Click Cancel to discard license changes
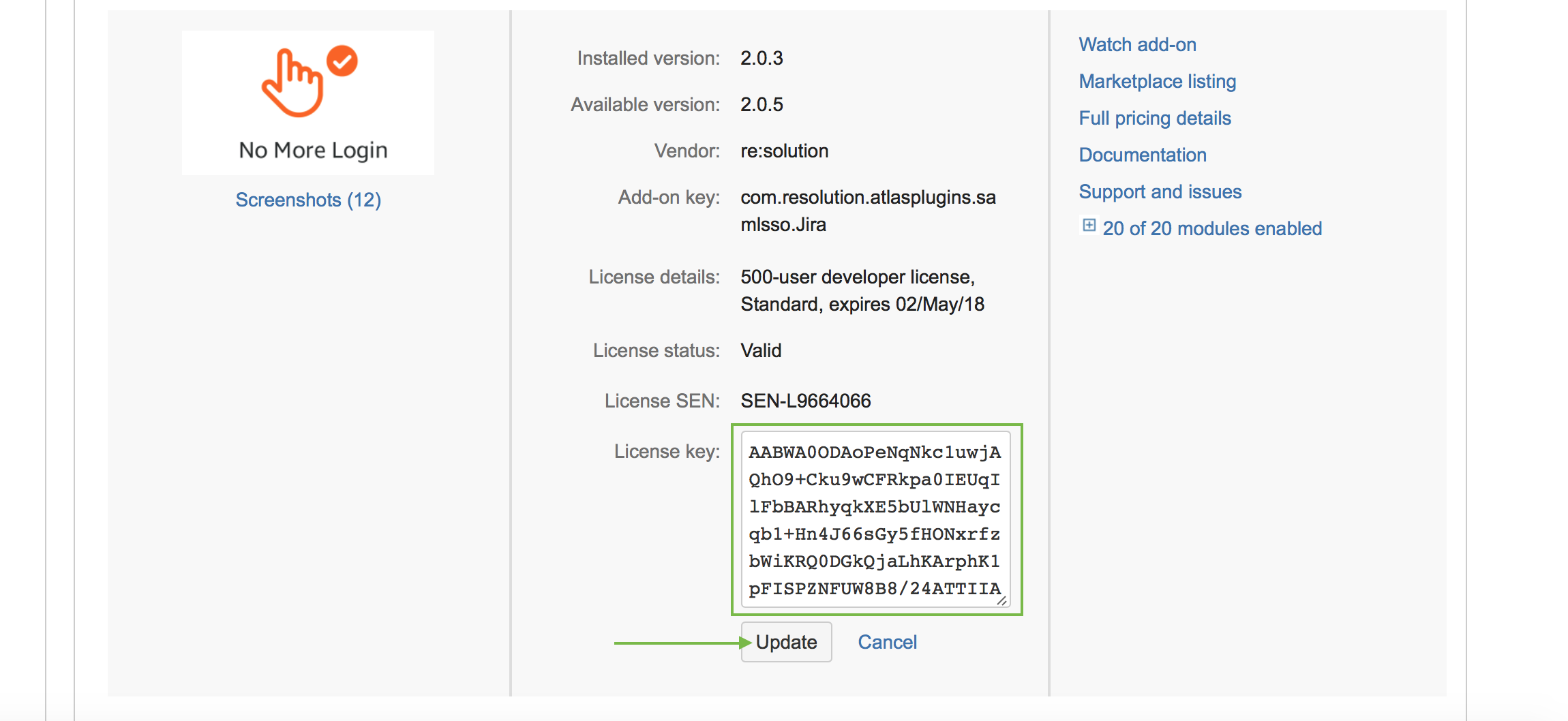This screenshot has height=721, width=1568. [x=887, y=641]
